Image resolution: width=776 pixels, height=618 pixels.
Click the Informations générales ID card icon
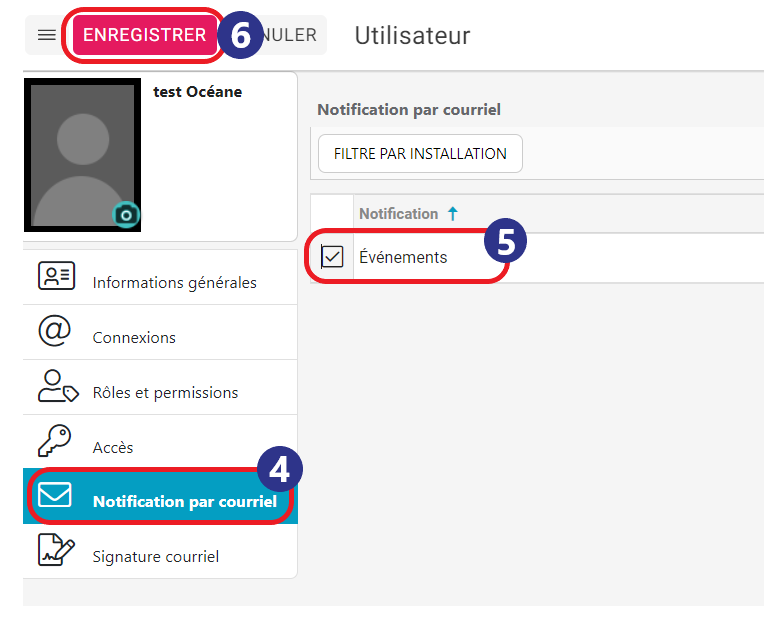pyautogui.click(x=56, y=276)
